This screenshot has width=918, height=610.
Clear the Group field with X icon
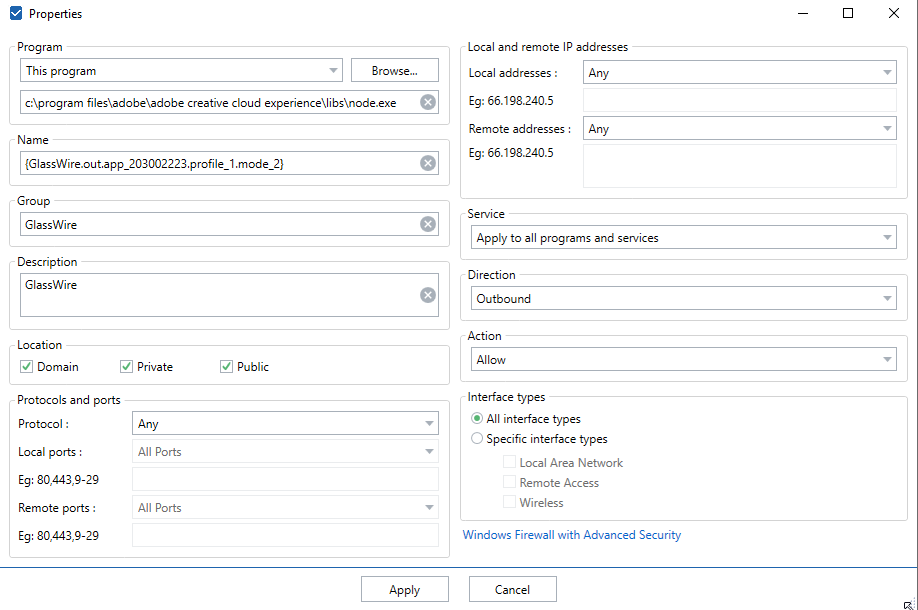pos(428,224)
